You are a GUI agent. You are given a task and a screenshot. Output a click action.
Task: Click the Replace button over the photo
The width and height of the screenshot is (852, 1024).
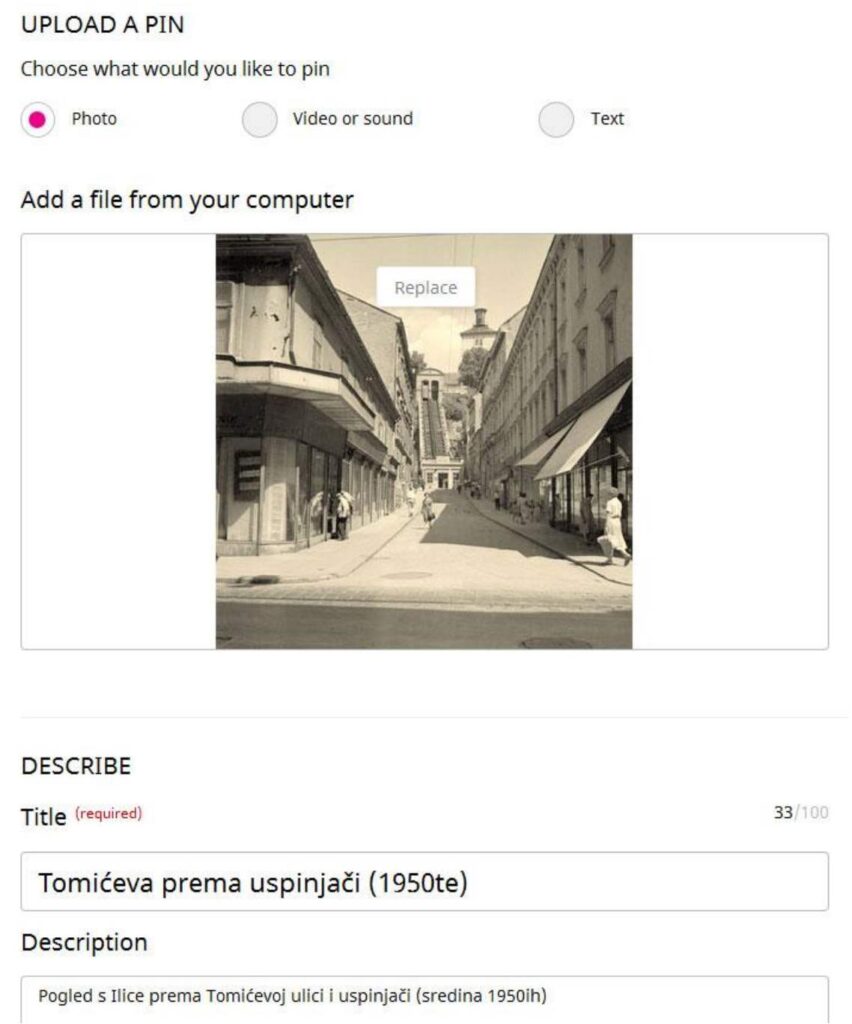pos(426,287)
